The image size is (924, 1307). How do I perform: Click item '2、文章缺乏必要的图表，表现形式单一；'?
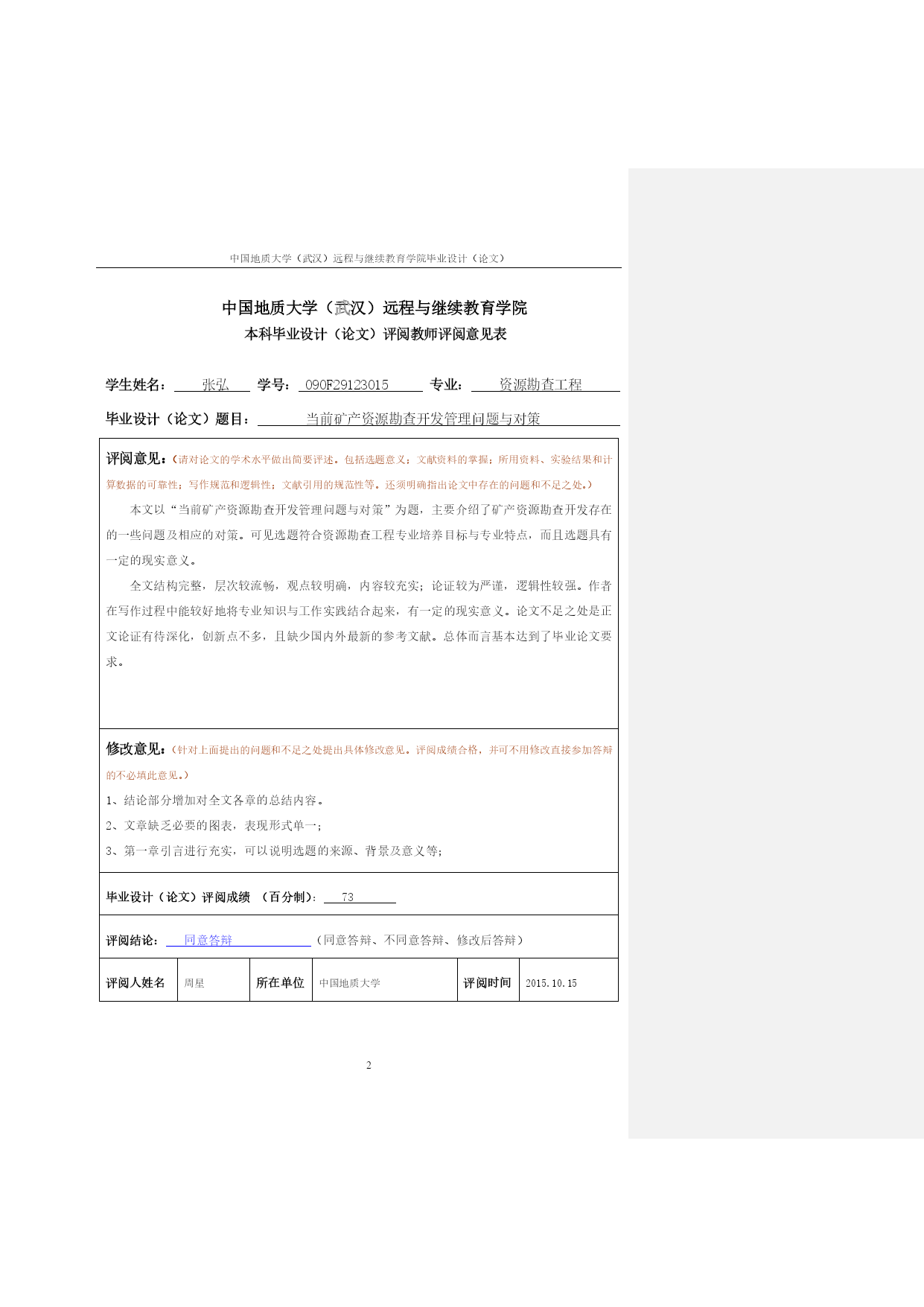pyautogui.click(x=213, y=826)
